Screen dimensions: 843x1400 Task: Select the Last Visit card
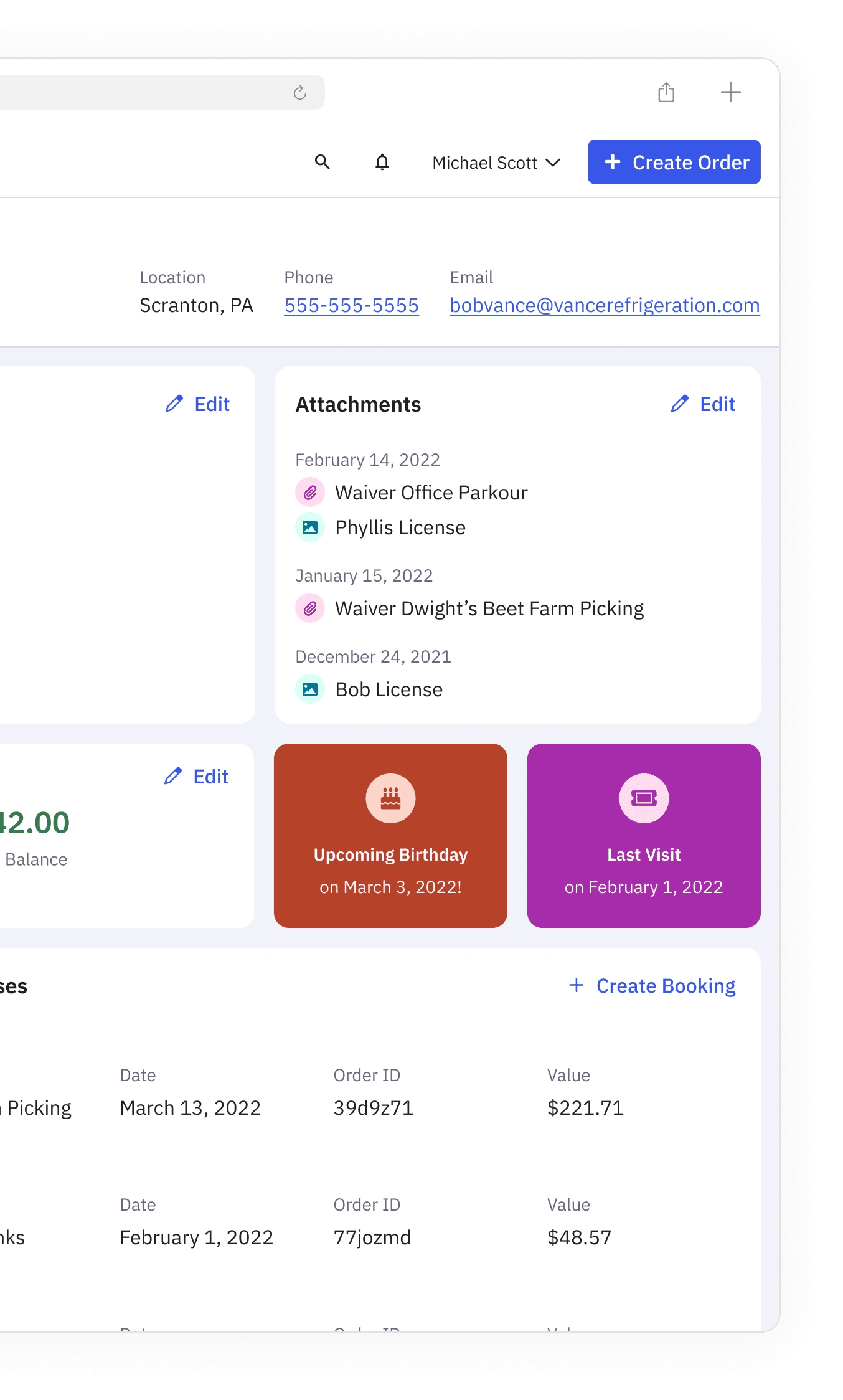point(644,836)
